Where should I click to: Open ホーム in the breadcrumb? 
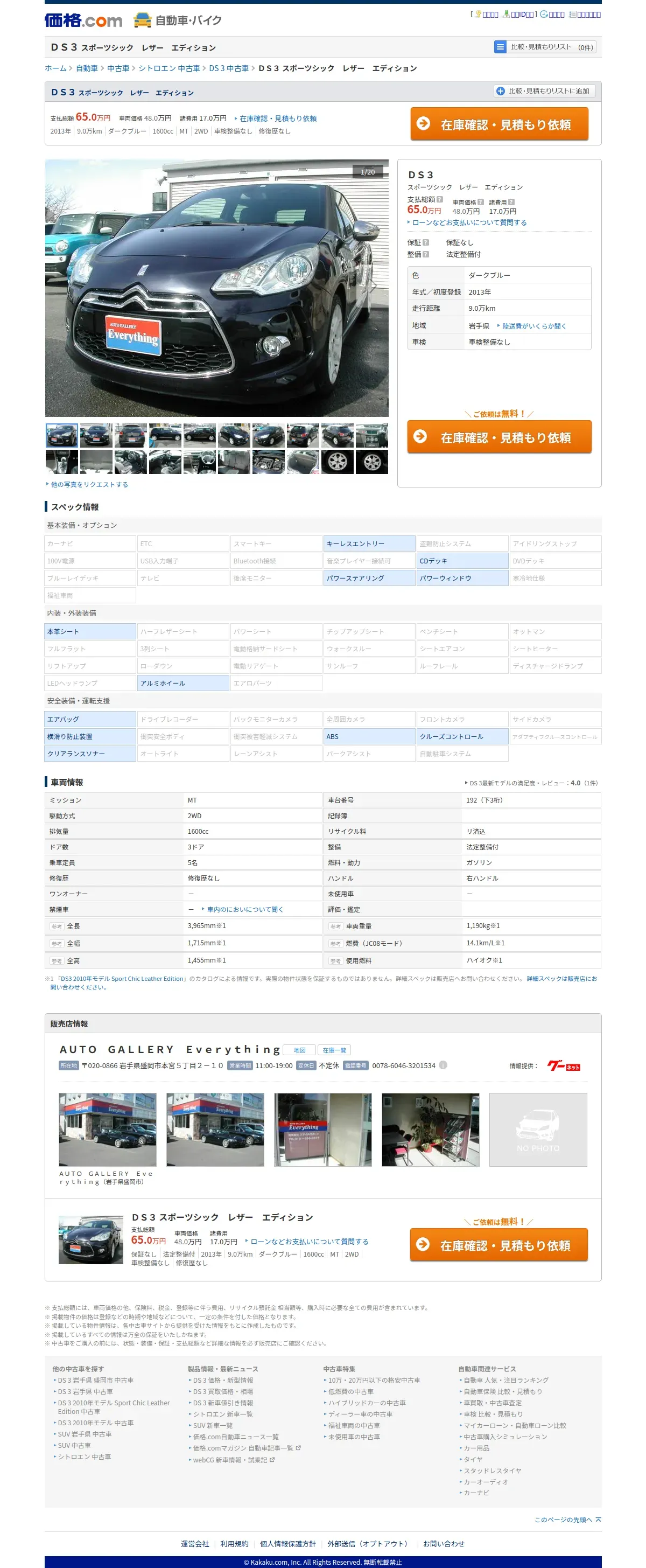click(55, 68)
